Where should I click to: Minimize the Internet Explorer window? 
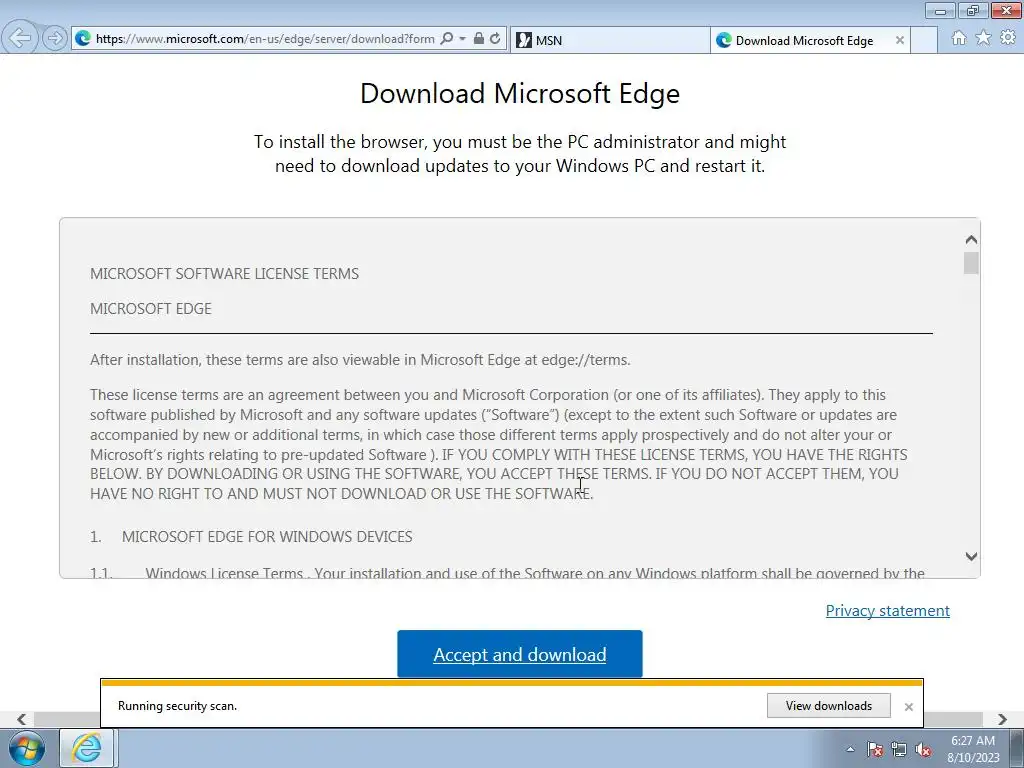coord(940,10)
